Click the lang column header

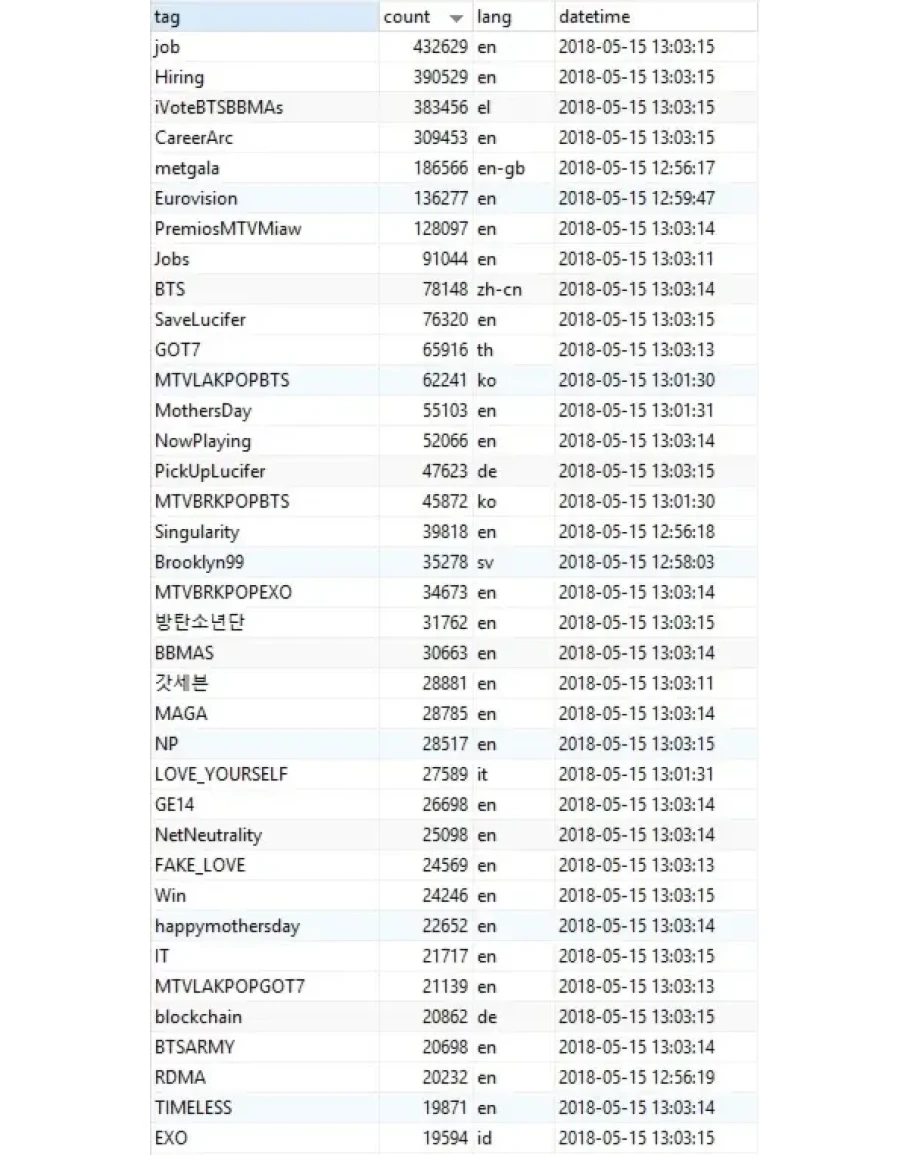click(x=494, y=17)
